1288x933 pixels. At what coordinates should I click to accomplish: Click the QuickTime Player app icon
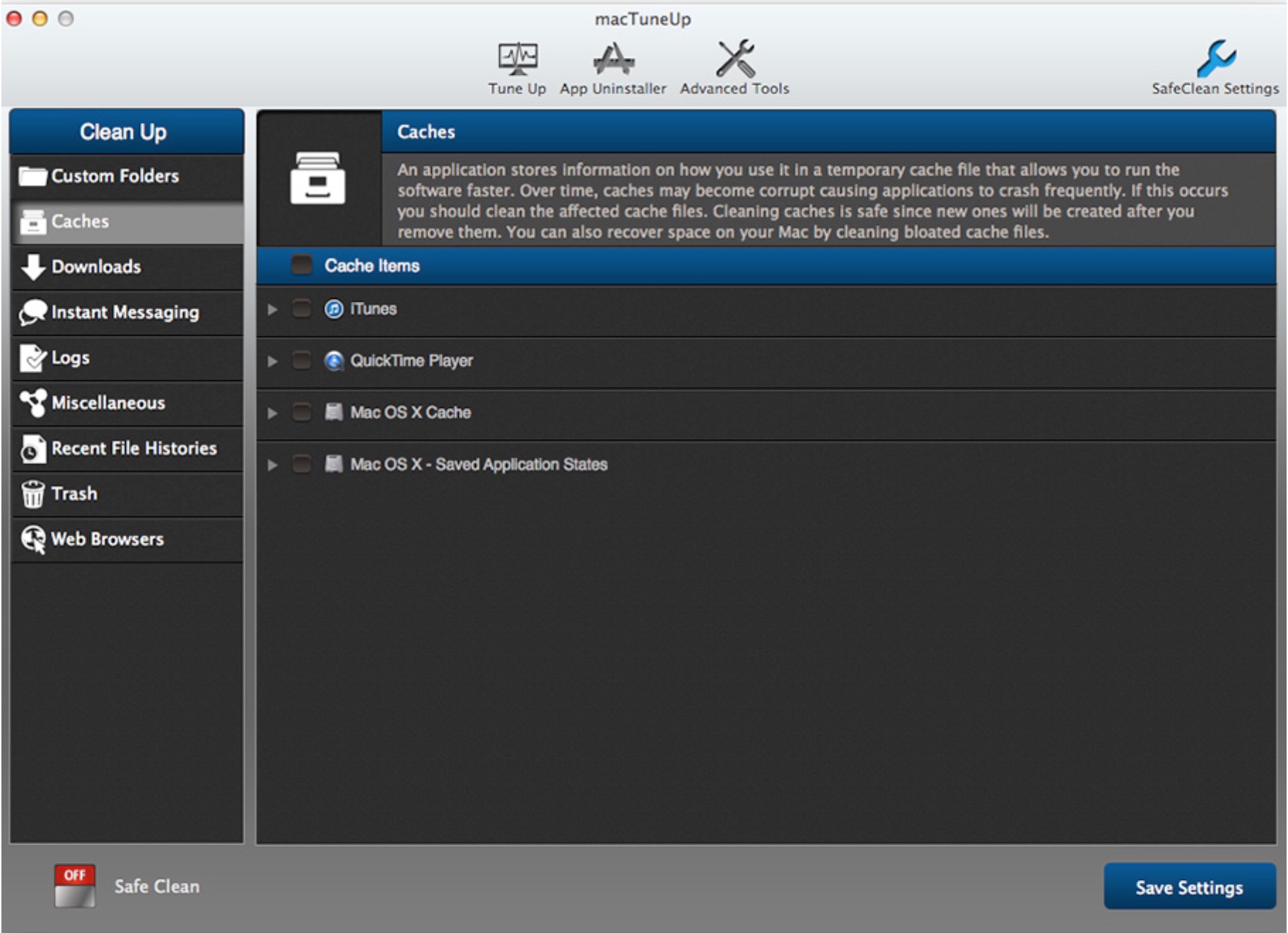[x=334, y=361]
